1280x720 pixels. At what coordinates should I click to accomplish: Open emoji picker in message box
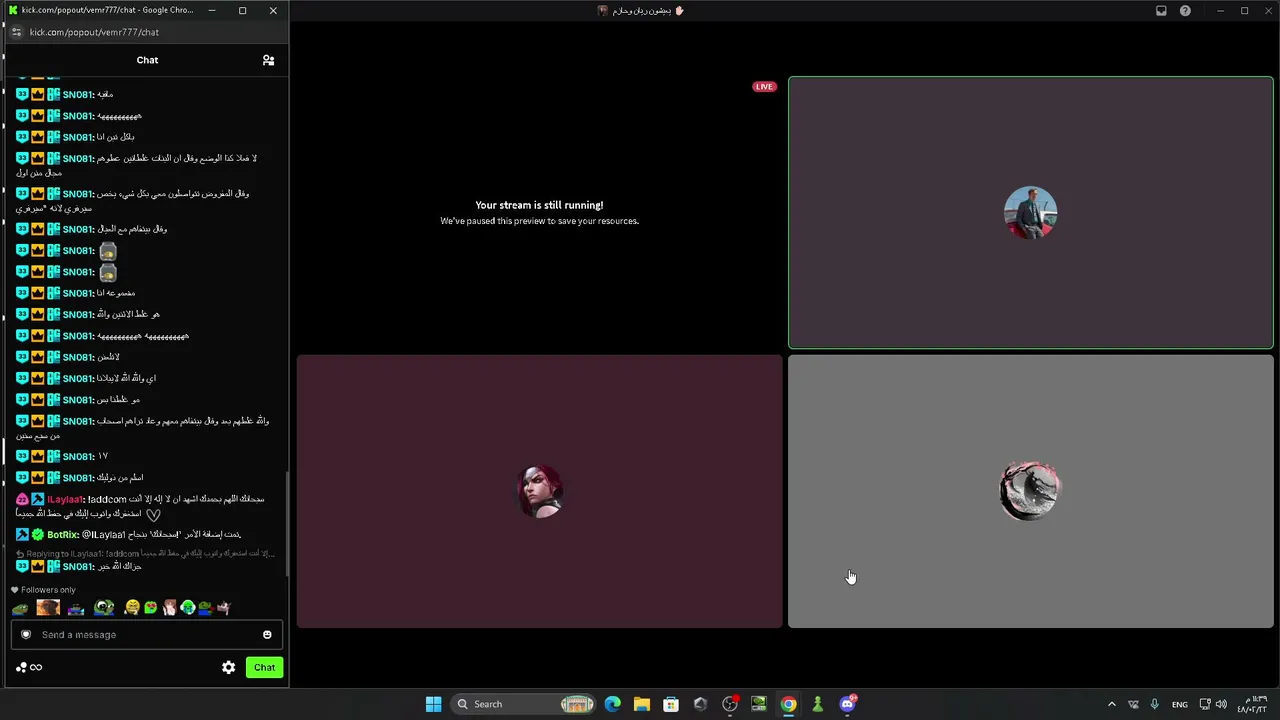tap(267, 634)
